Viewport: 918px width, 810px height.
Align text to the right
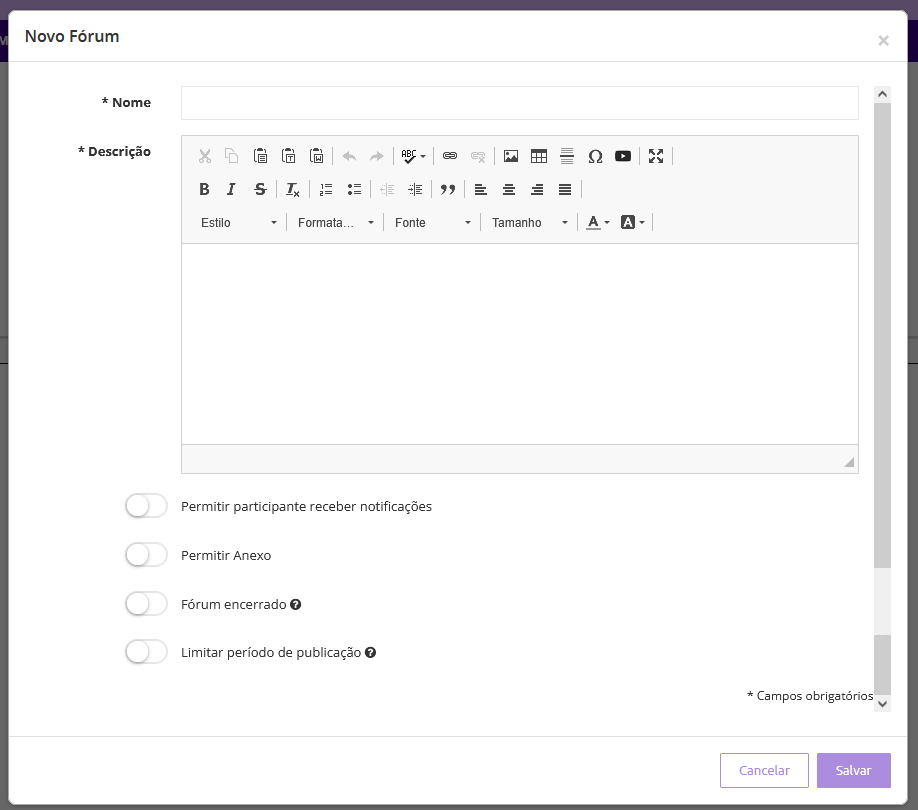tap(537, 189)
